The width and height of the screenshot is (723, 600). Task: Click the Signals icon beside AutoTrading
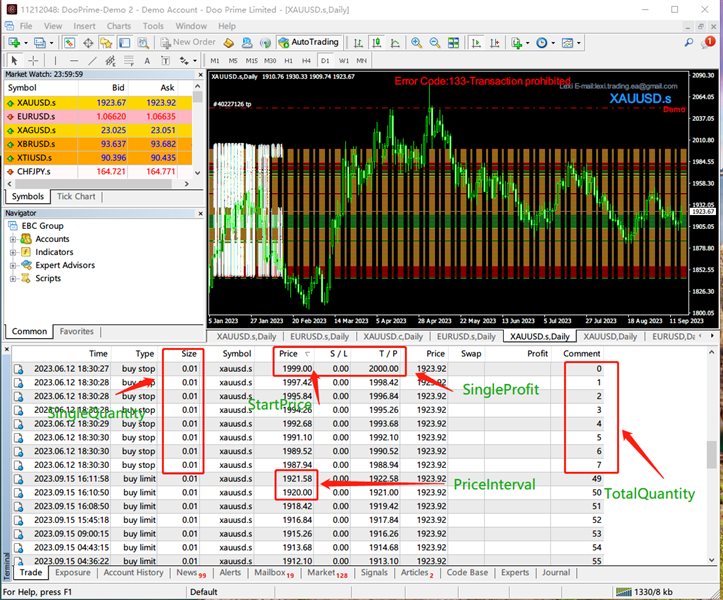click(265, 43)
